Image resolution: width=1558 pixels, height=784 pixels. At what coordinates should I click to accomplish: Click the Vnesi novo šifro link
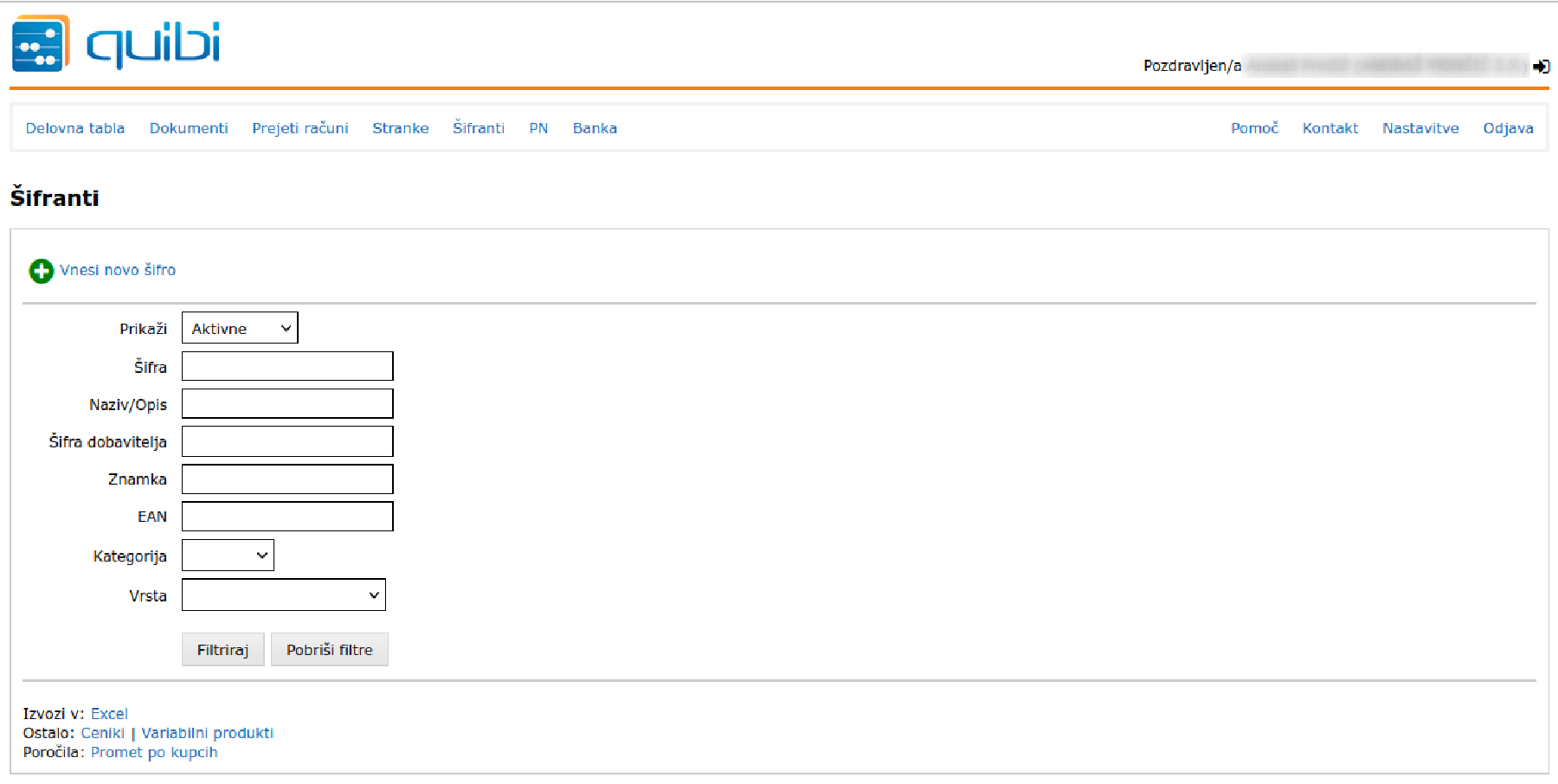[118, 270]
